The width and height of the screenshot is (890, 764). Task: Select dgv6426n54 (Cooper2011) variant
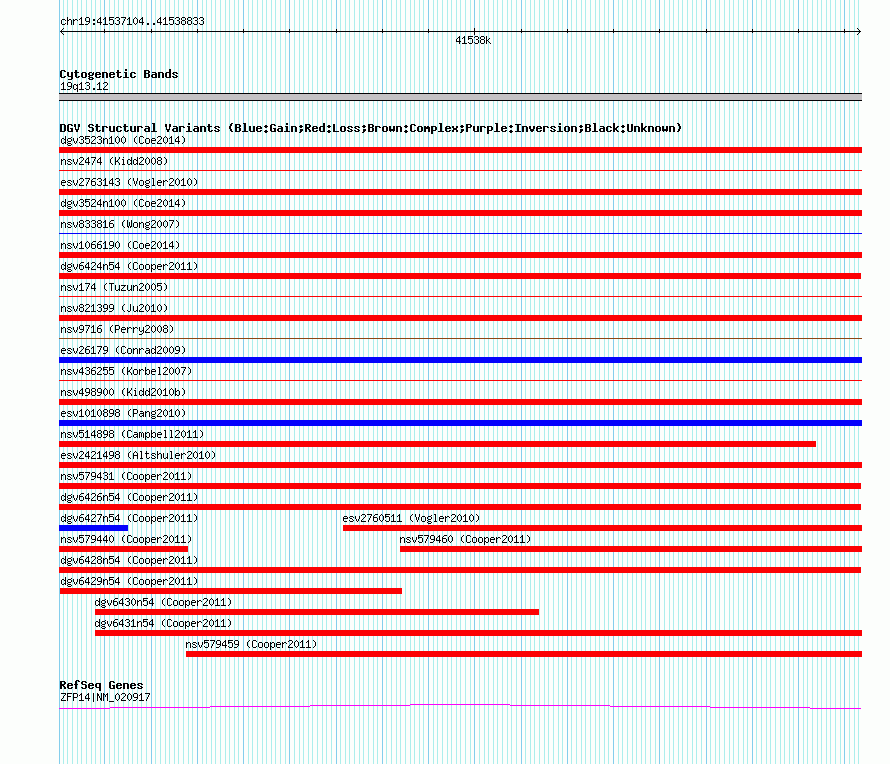pos(129,497)
